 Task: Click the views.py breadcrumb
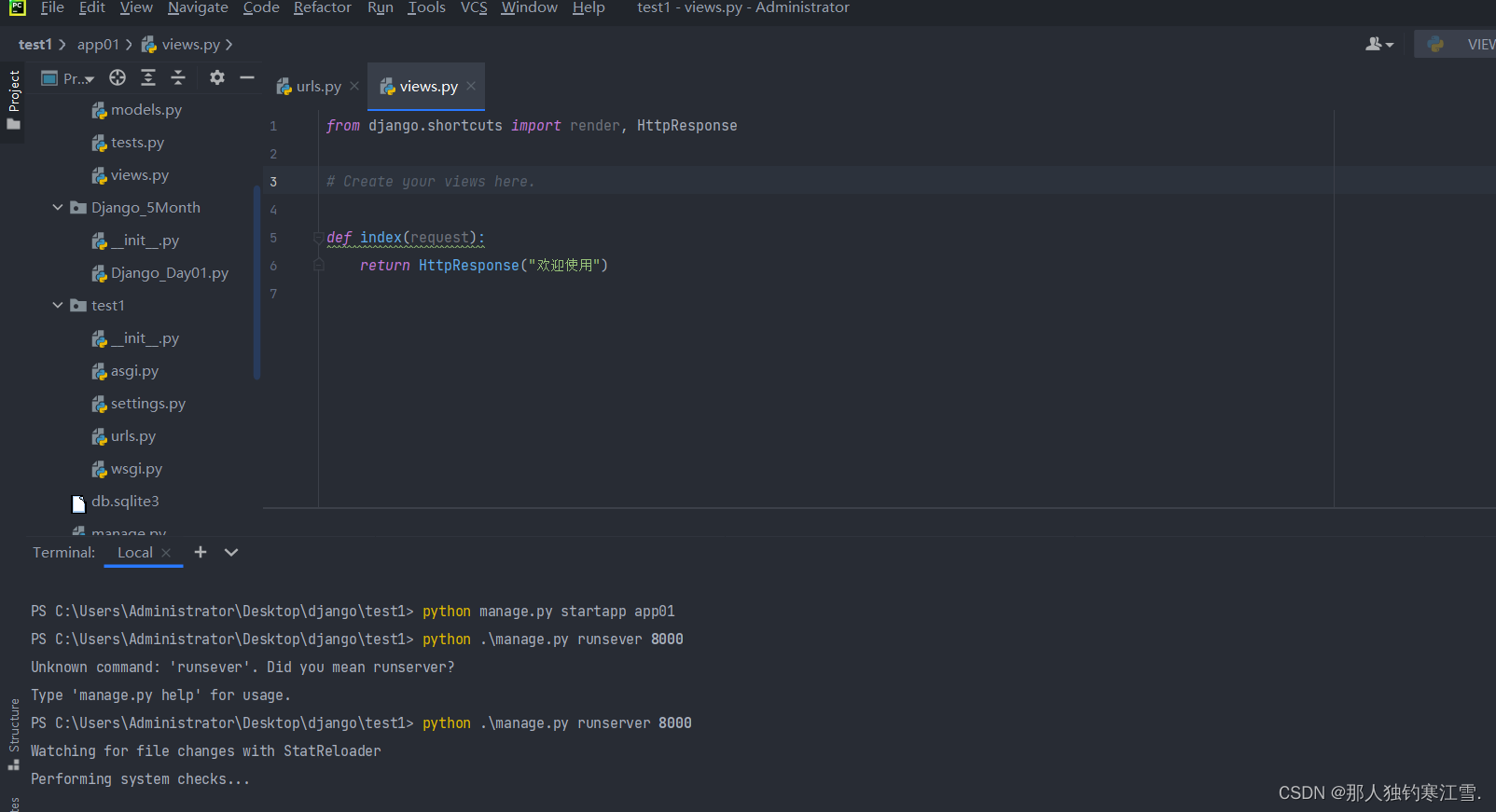181,45
